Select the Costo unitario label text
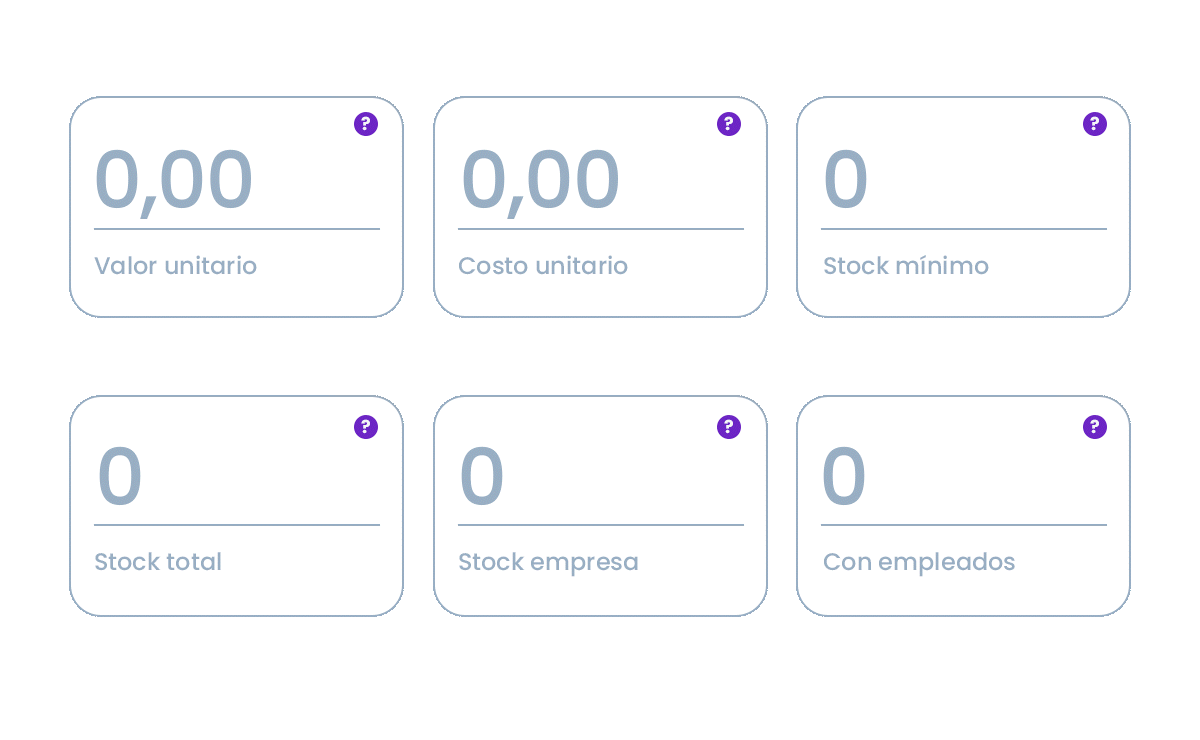Image resolution: width=1200 pixels, height=740 pixels. click(x=543, y=266)
